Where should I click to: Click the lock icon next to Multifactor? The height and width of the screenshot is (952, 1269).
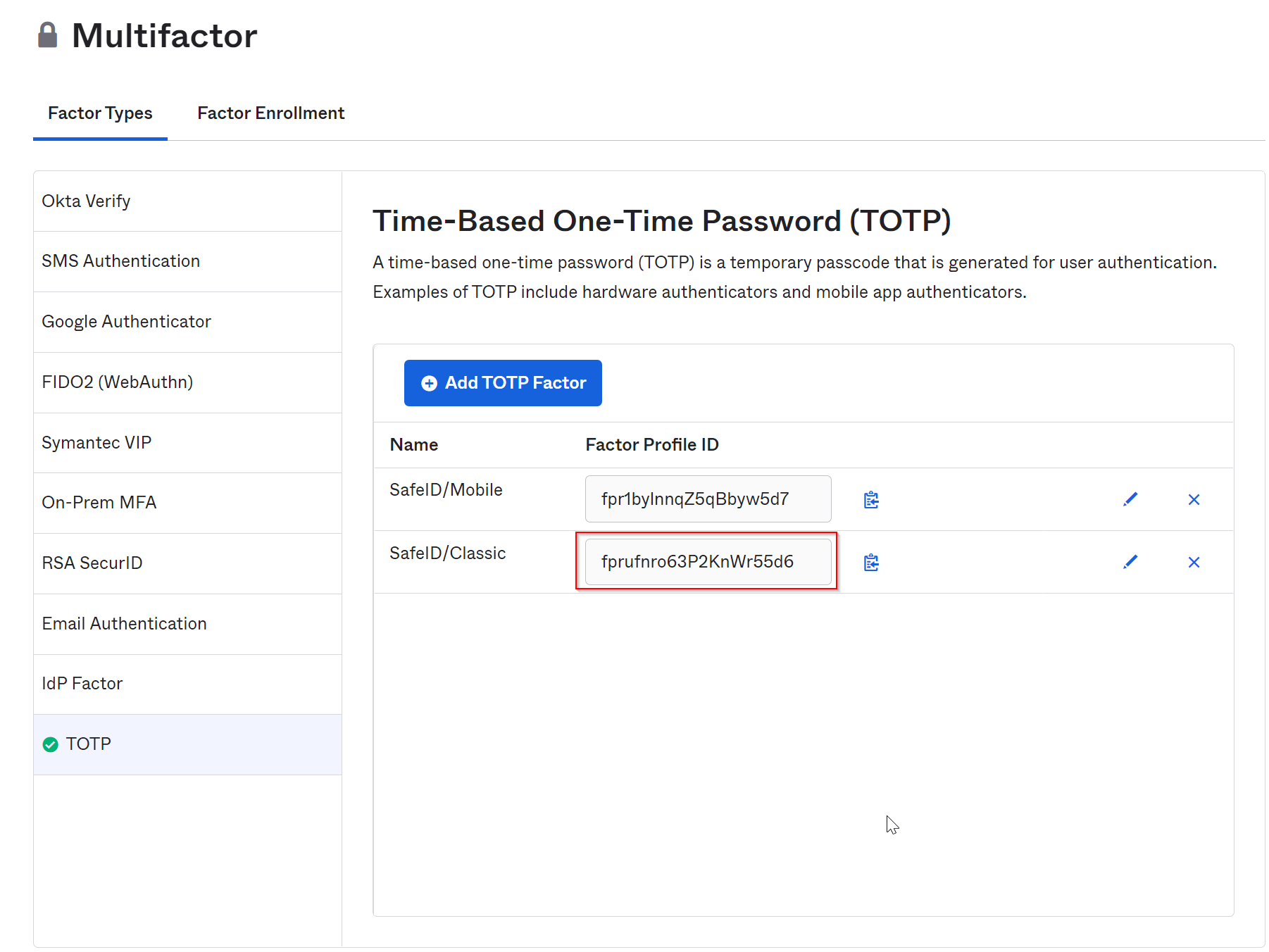[48, 35]
